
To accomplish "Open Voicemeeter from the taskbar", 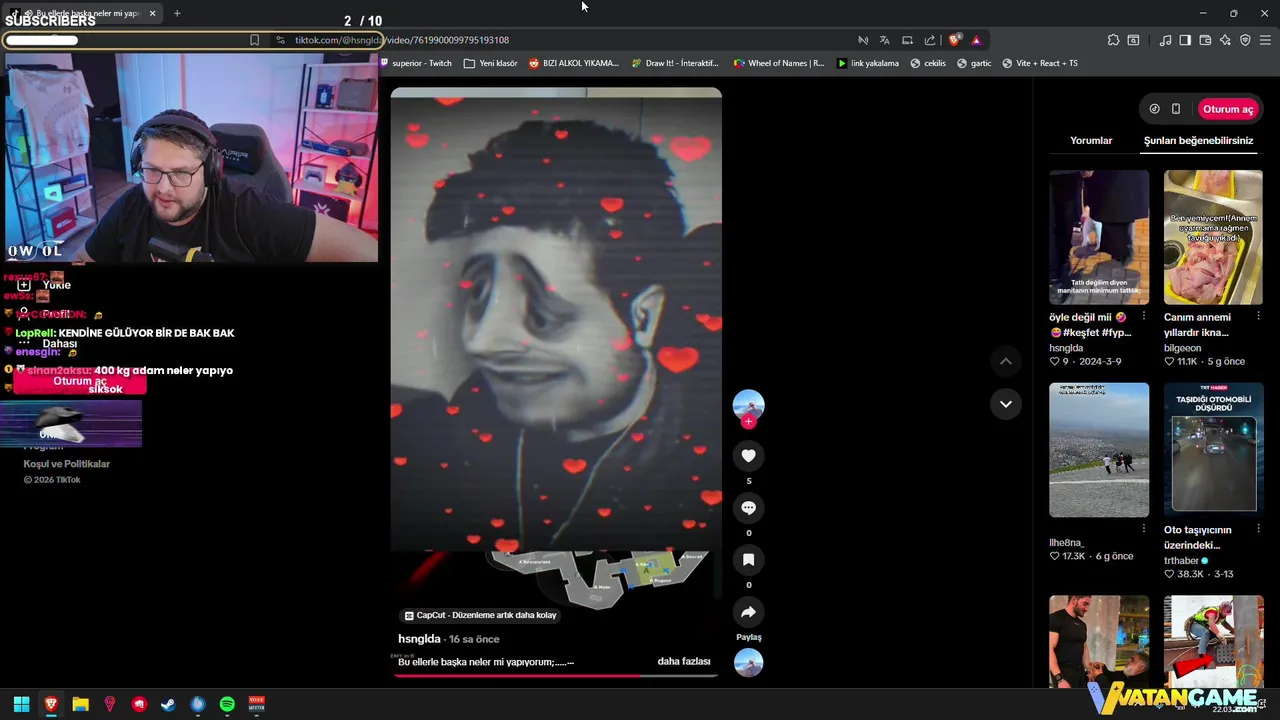I will (256, 704).
